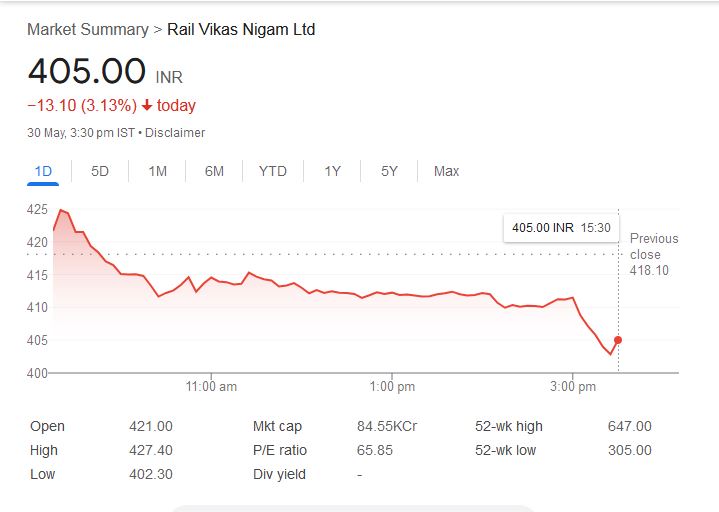Click the Previous close 418.10 label

click(x=653, y=254)
